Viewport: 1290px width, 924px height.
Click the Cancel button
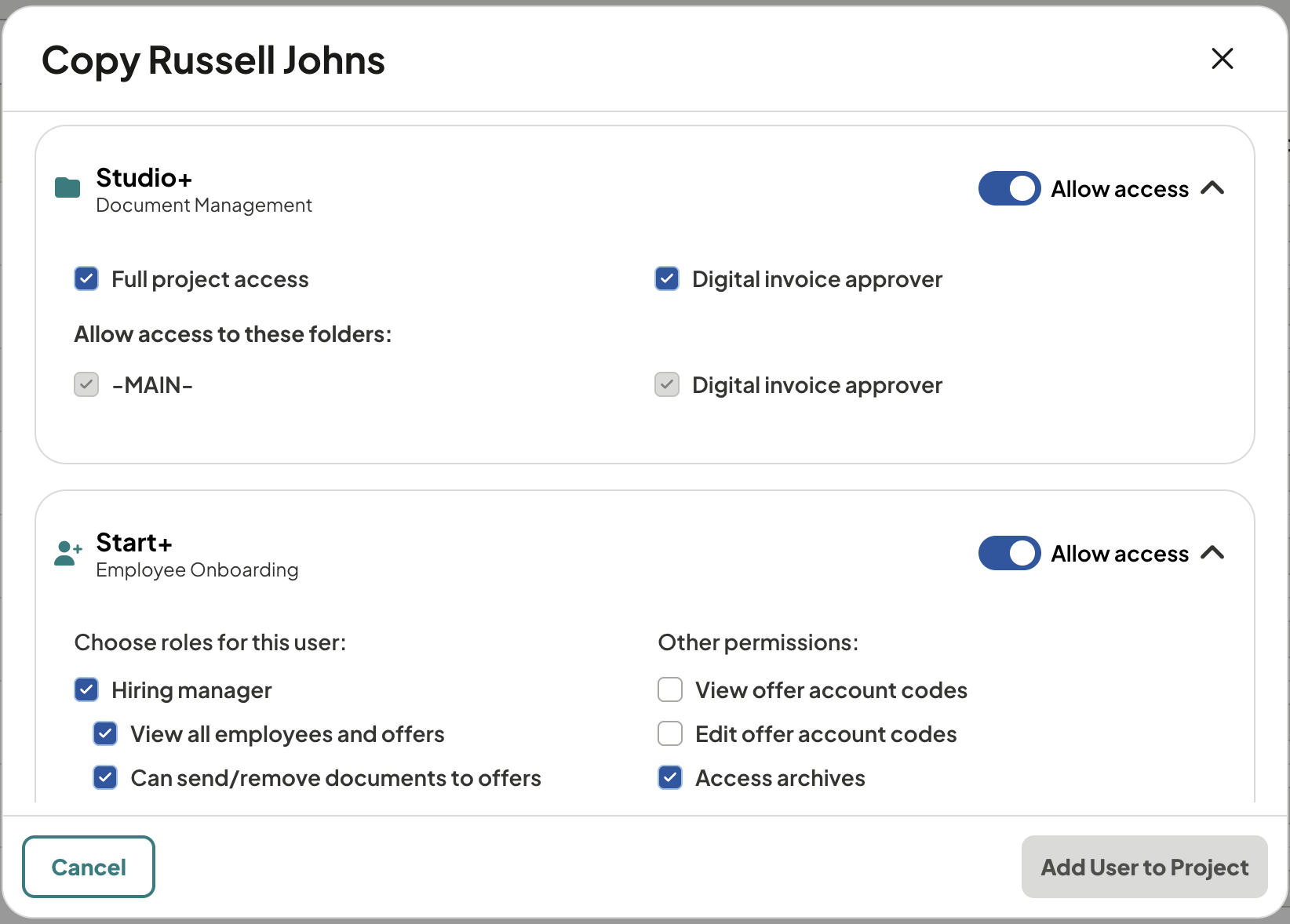click(x=89, y=867)
